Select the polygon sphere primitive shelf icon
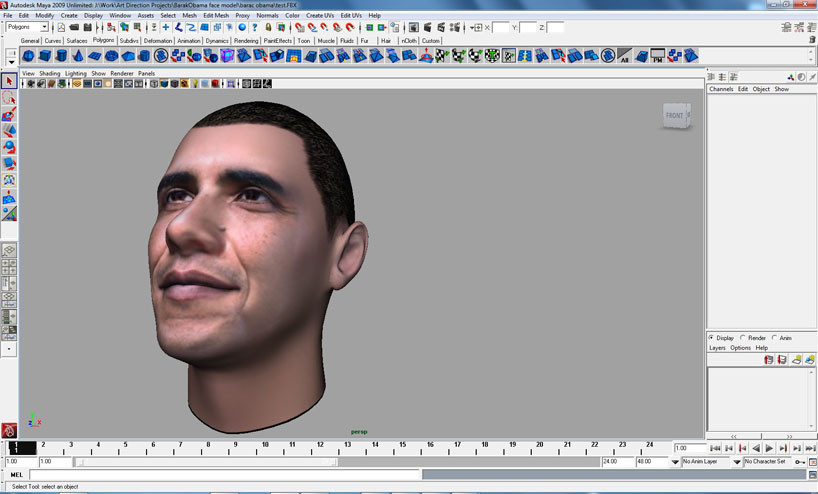 coord(29,56)
